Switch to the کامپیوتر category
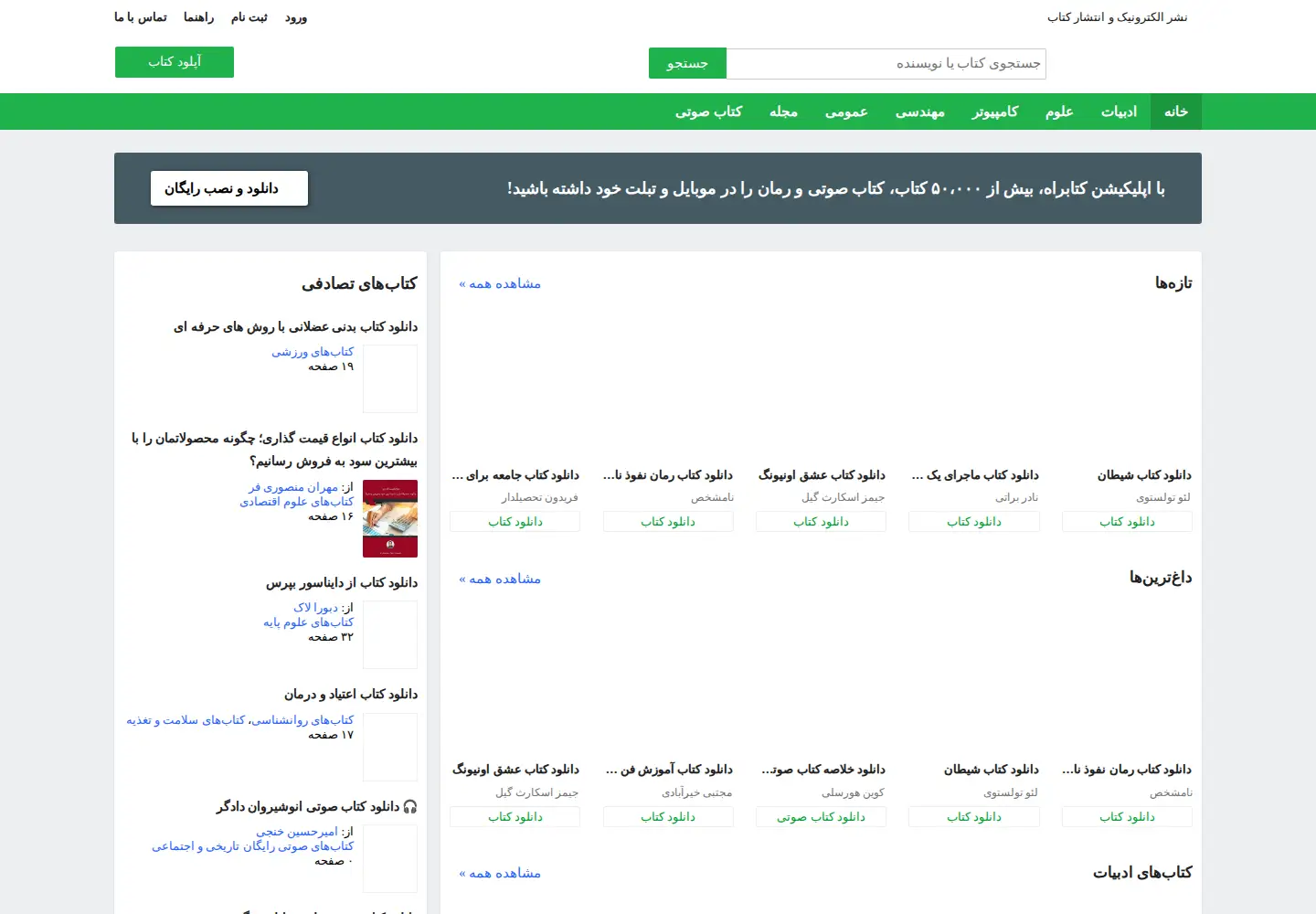The width and height of the screenshot is (1316, 914). 995,112
